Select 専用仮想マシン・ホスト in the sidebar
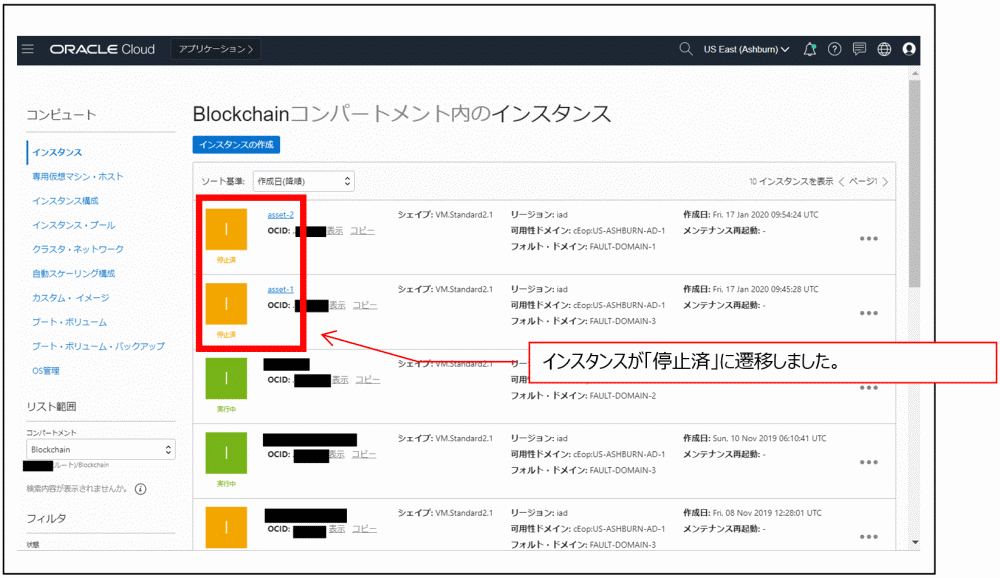Viewport: 1000px width, 578px height. (78, 177)
